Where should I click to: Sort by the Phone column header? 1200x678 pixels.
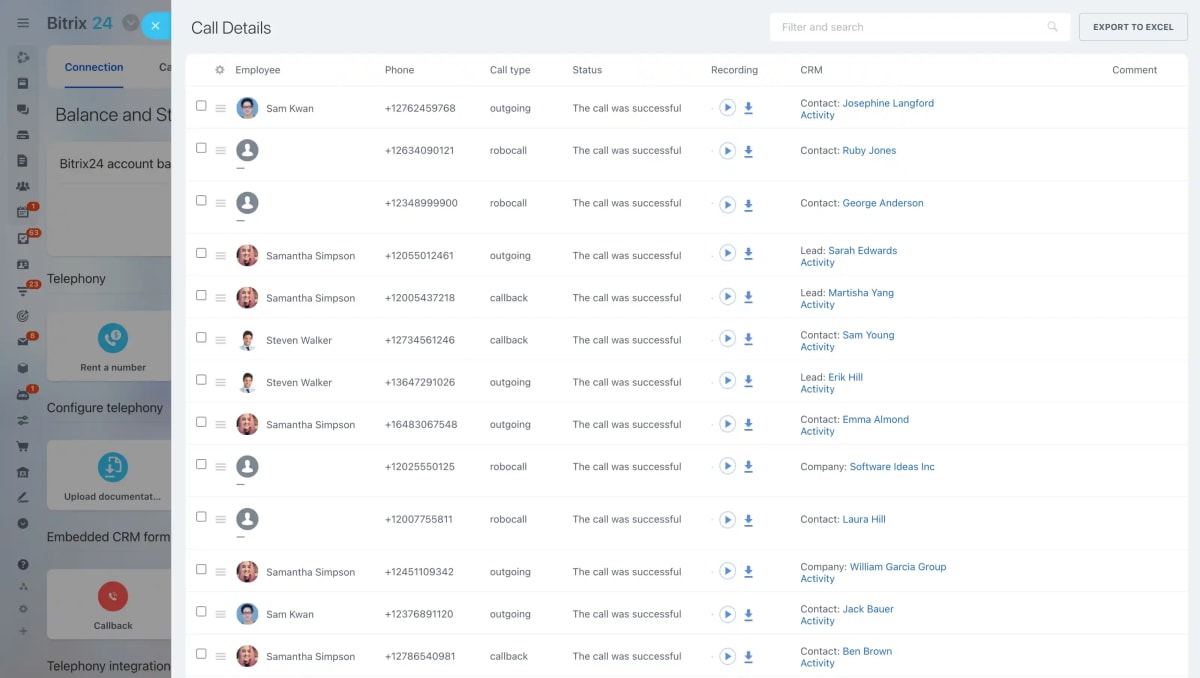click(x=399, y=70)
